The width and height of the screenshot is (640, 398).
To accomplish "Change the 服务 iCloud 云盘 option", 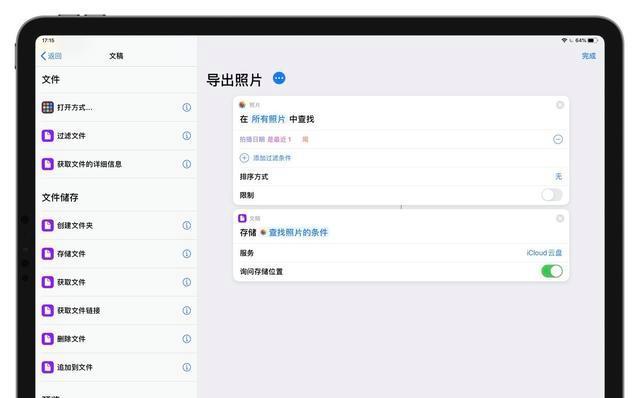I will click(544, 253).
